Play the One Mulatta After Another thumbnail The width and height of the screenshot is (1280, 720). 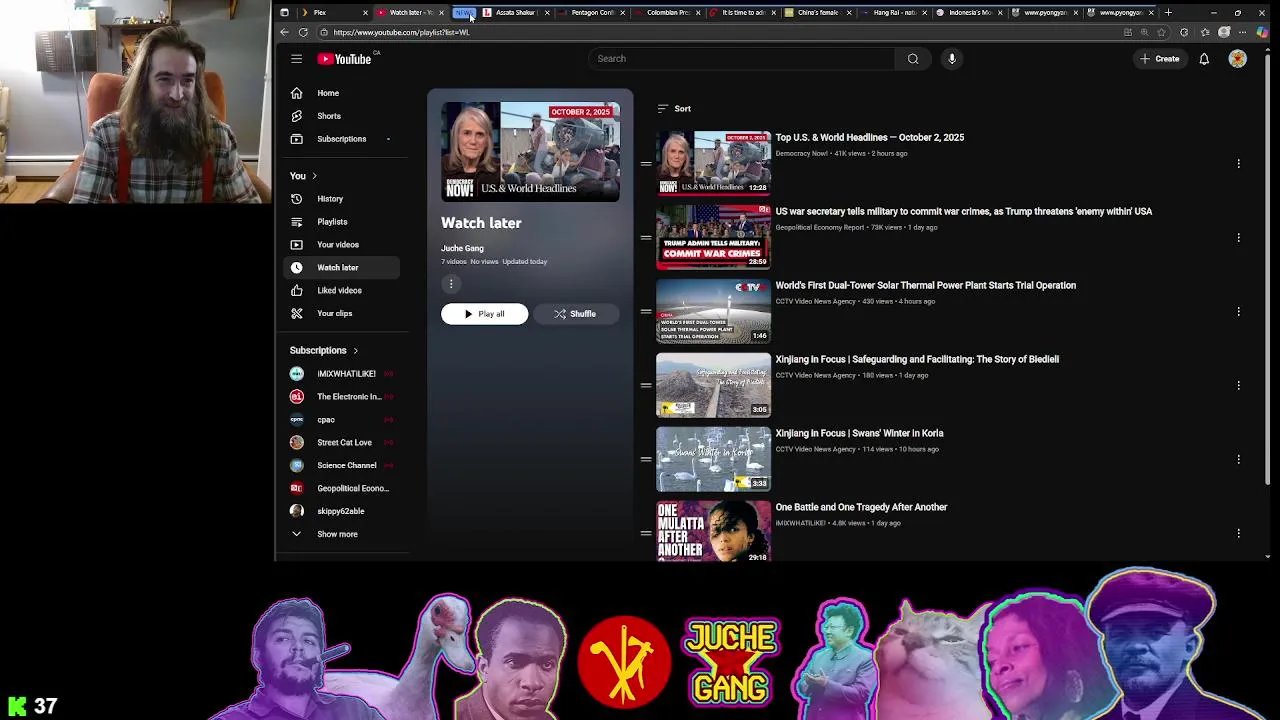[713, 531]
